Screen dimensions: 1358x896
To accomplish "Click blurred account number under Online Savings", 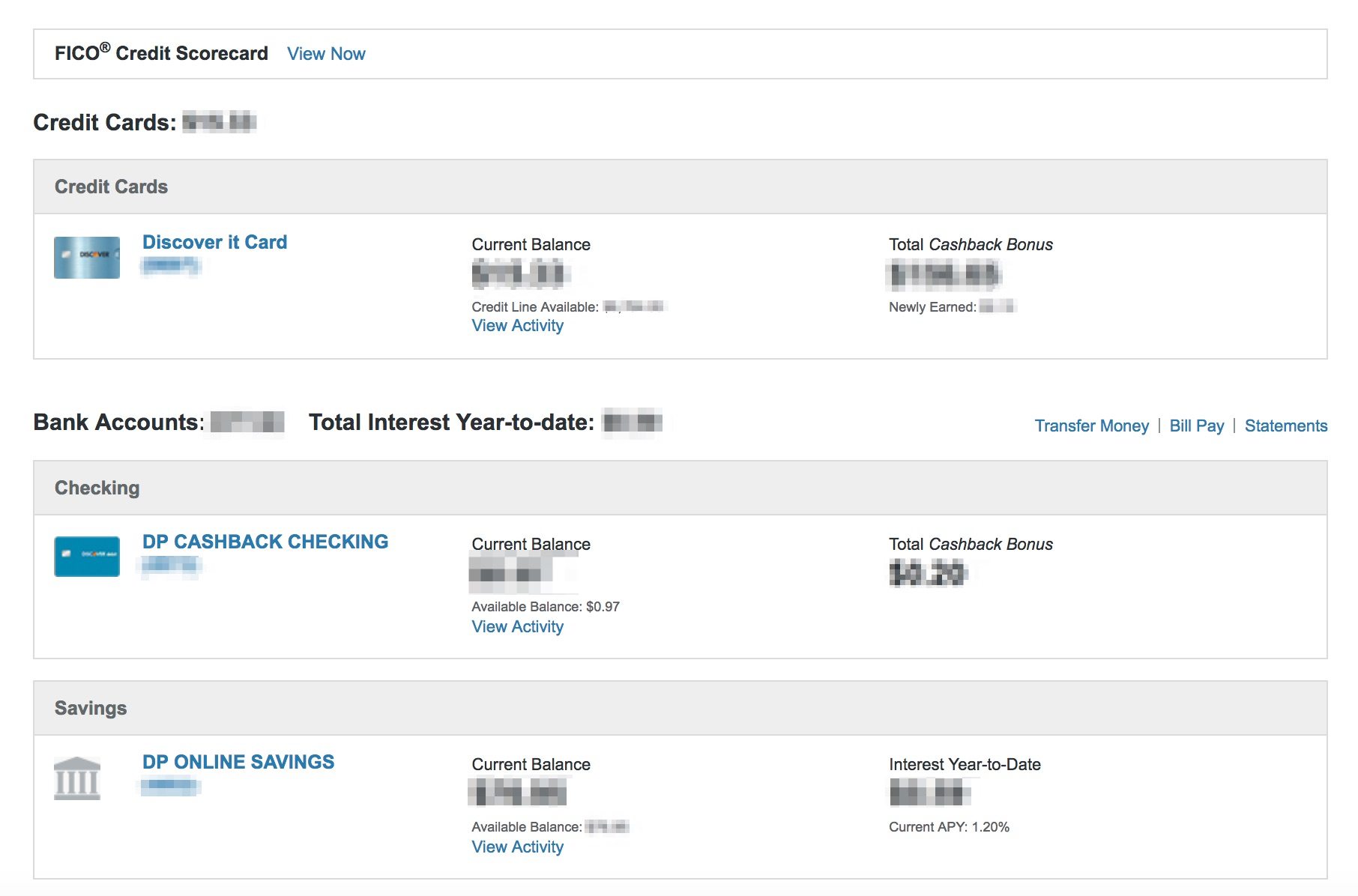I will pyautogui.click(x=171, y=786).
